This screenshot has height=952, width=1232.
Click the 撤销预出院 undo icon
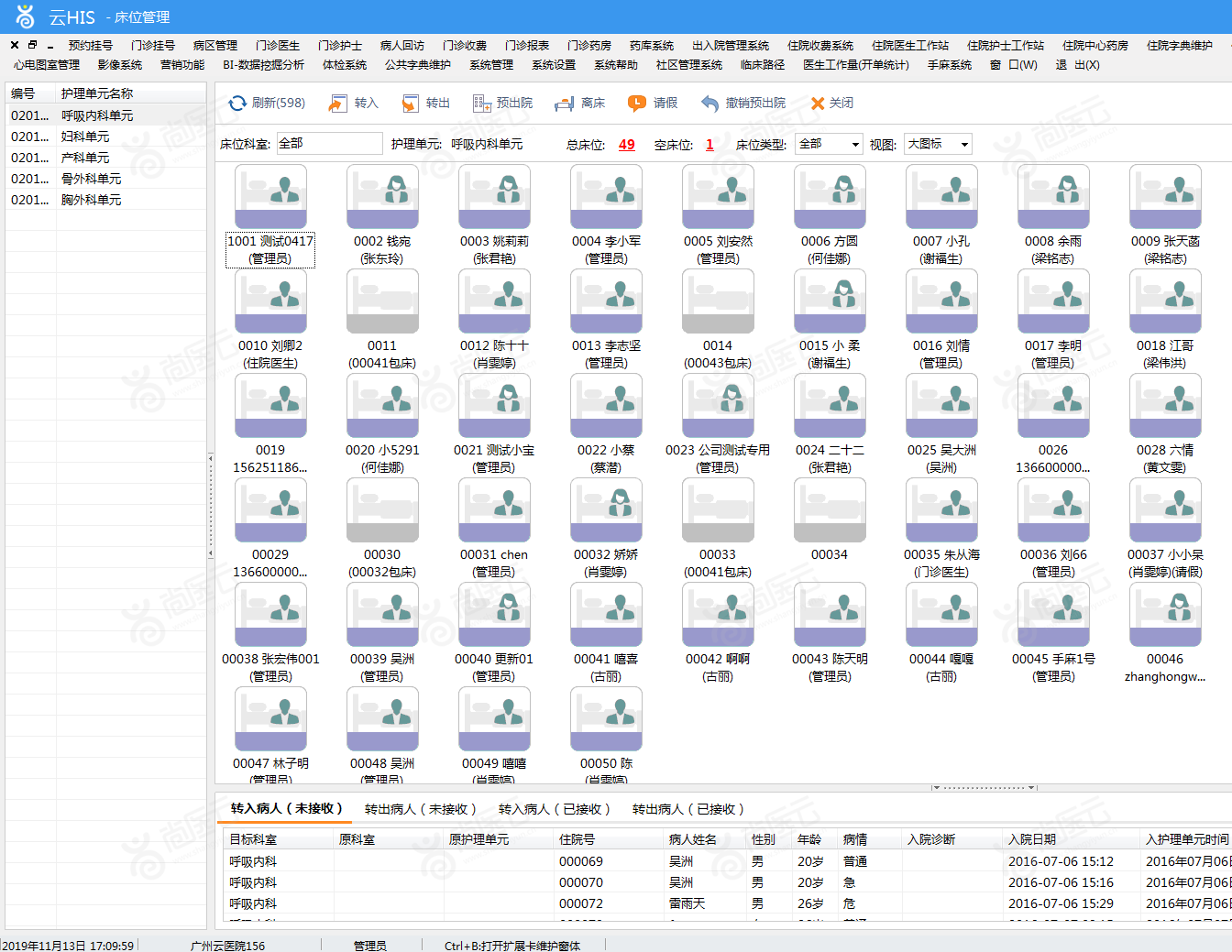coord(709,104)
